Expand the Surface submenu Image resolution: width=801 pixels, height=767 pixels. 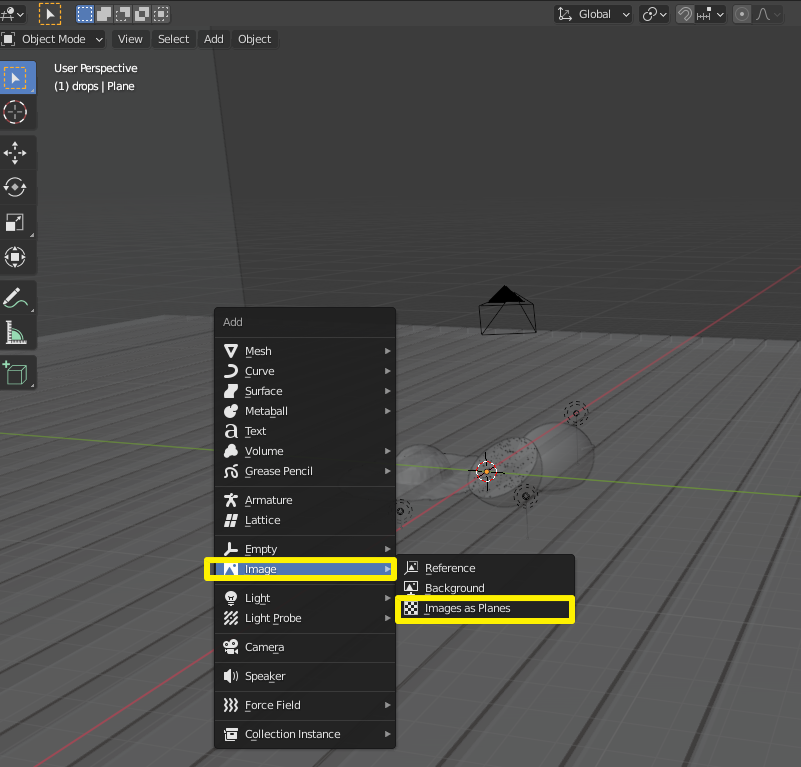[305, 391]
